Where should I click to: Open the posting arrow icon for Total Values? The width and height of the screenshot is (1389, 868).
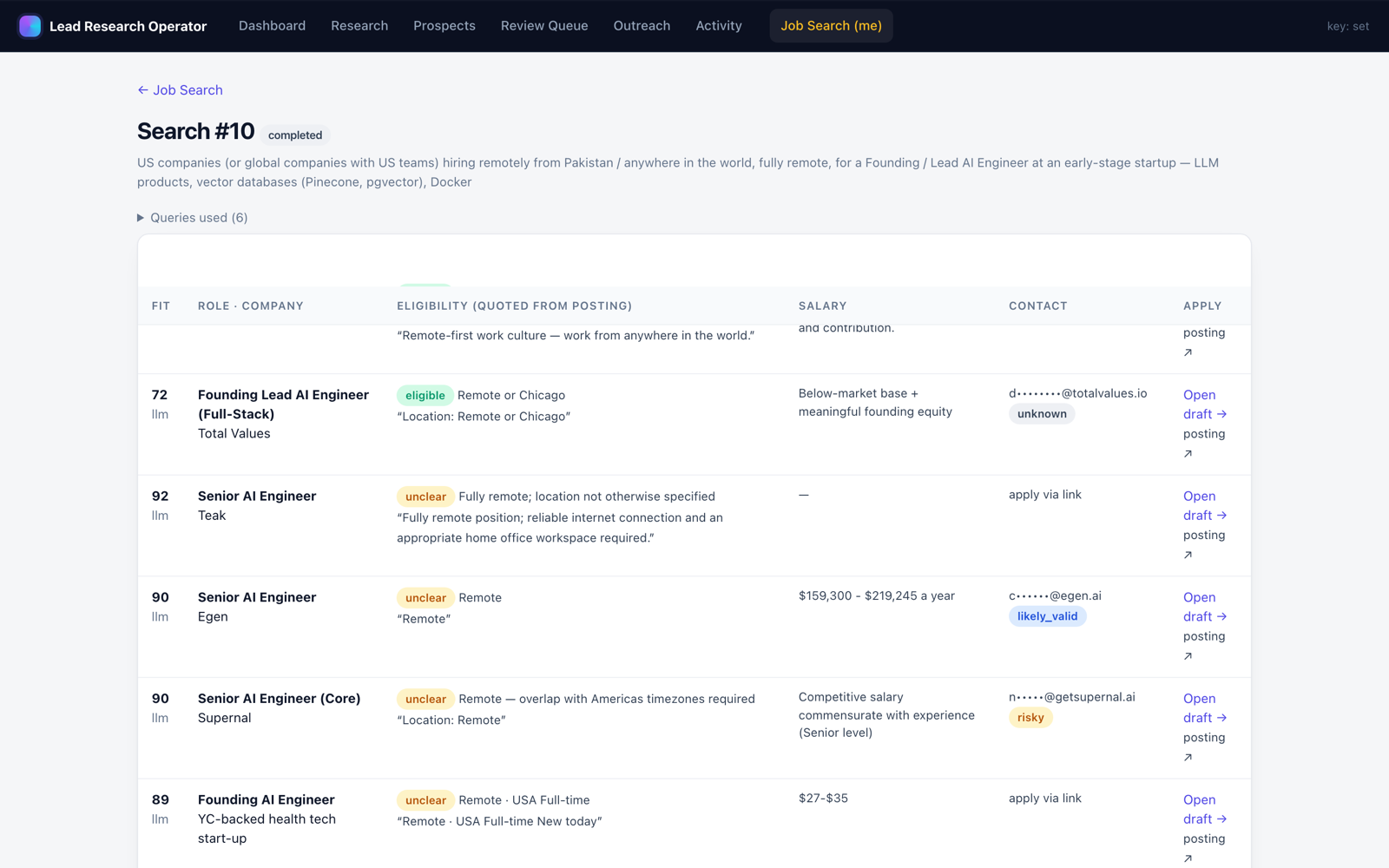1188,453
